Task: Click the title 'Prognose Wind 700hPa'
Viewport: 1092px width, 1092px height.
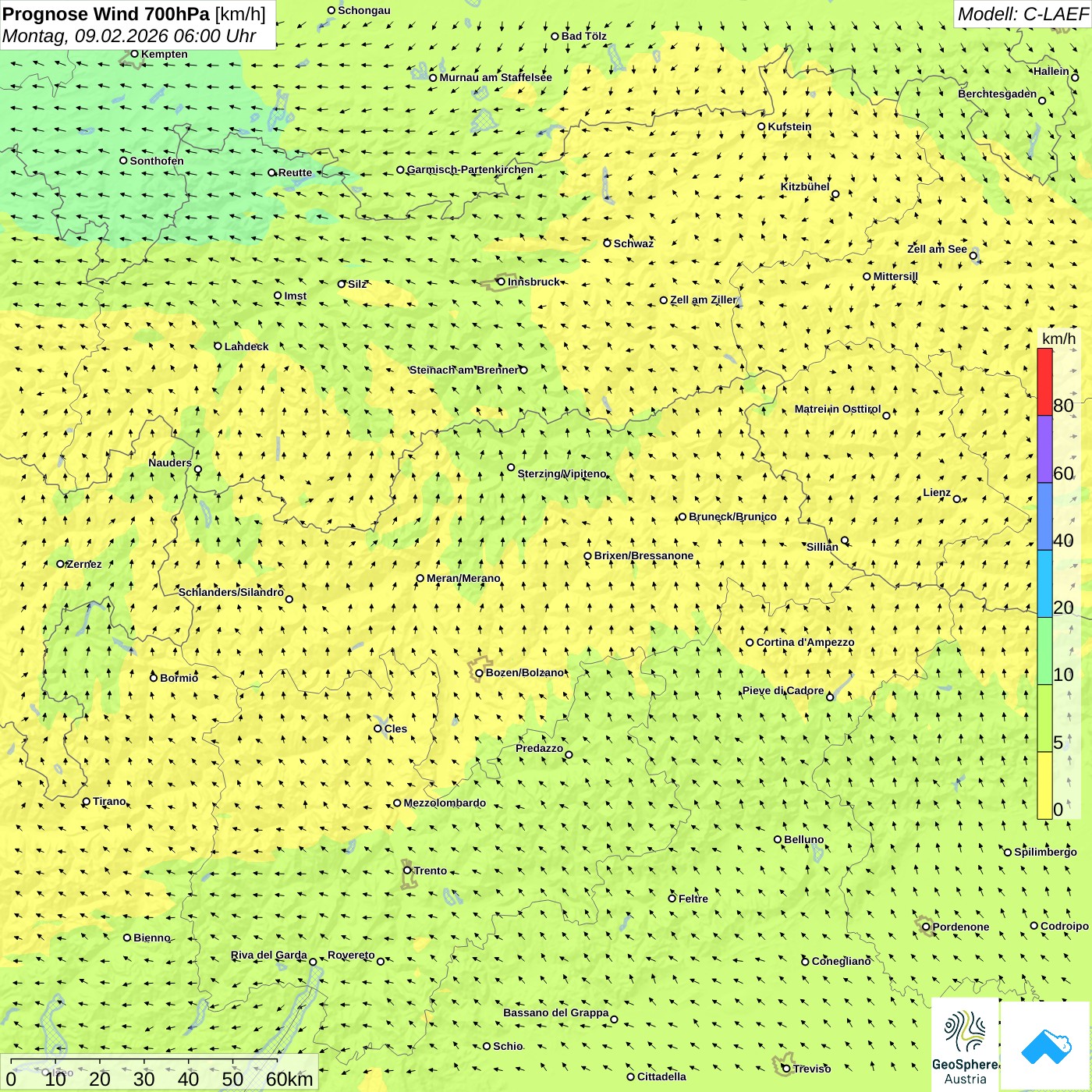Action: pos(107,14)
